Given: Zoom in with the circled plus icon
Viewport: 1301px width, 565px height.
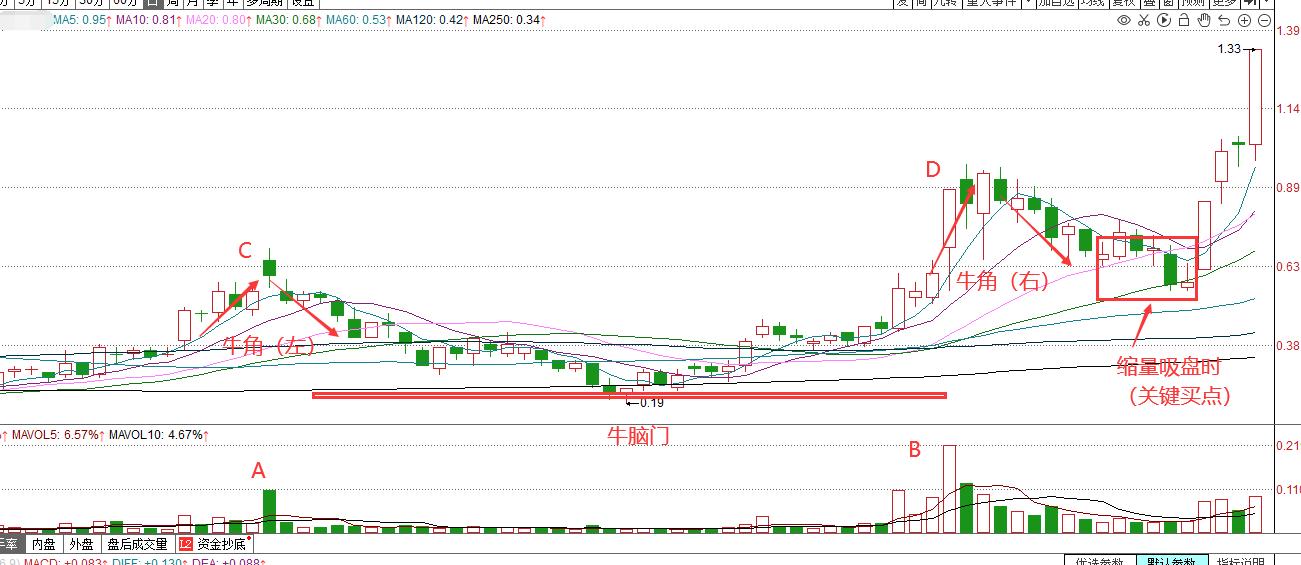Looking at the screenshot, I should [1244, 20].
